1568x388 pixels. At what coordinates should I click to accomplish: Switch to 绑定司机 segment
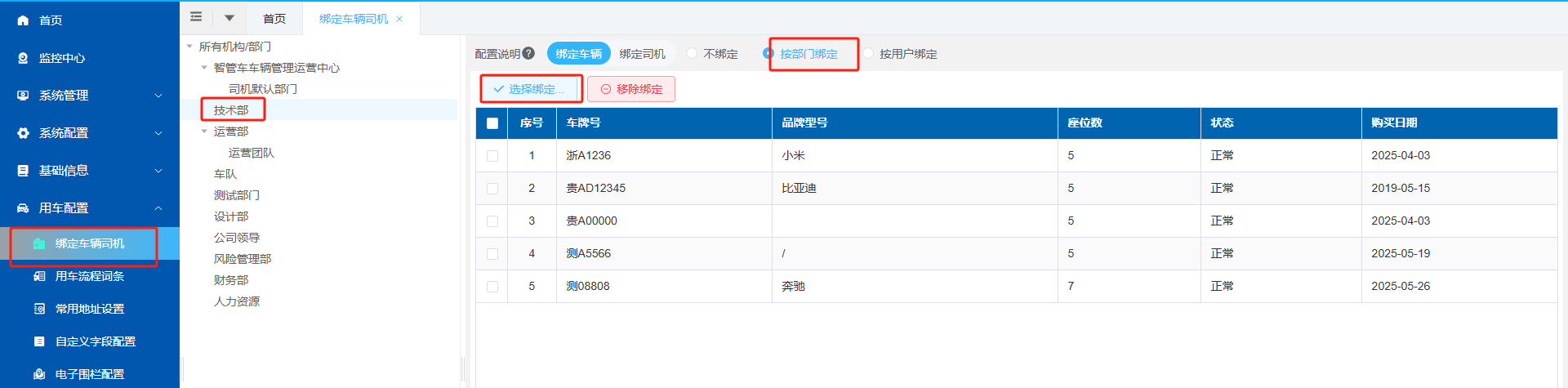click(x=642, y=54)
